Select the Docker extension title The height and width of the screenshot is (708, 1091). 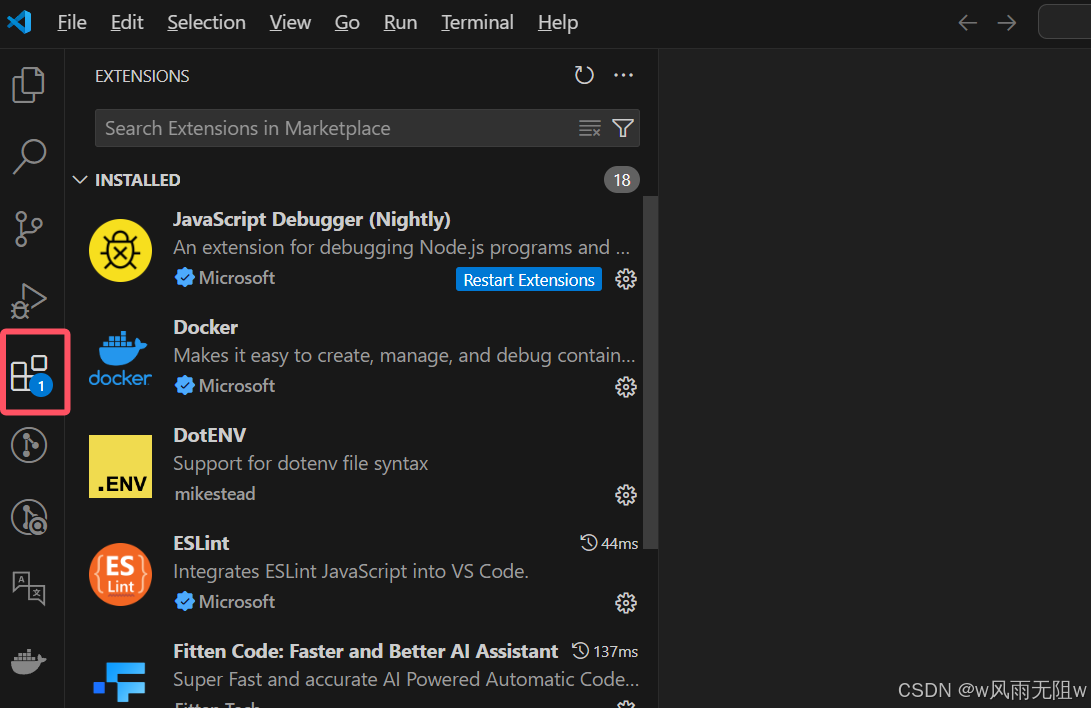[205, 328]
